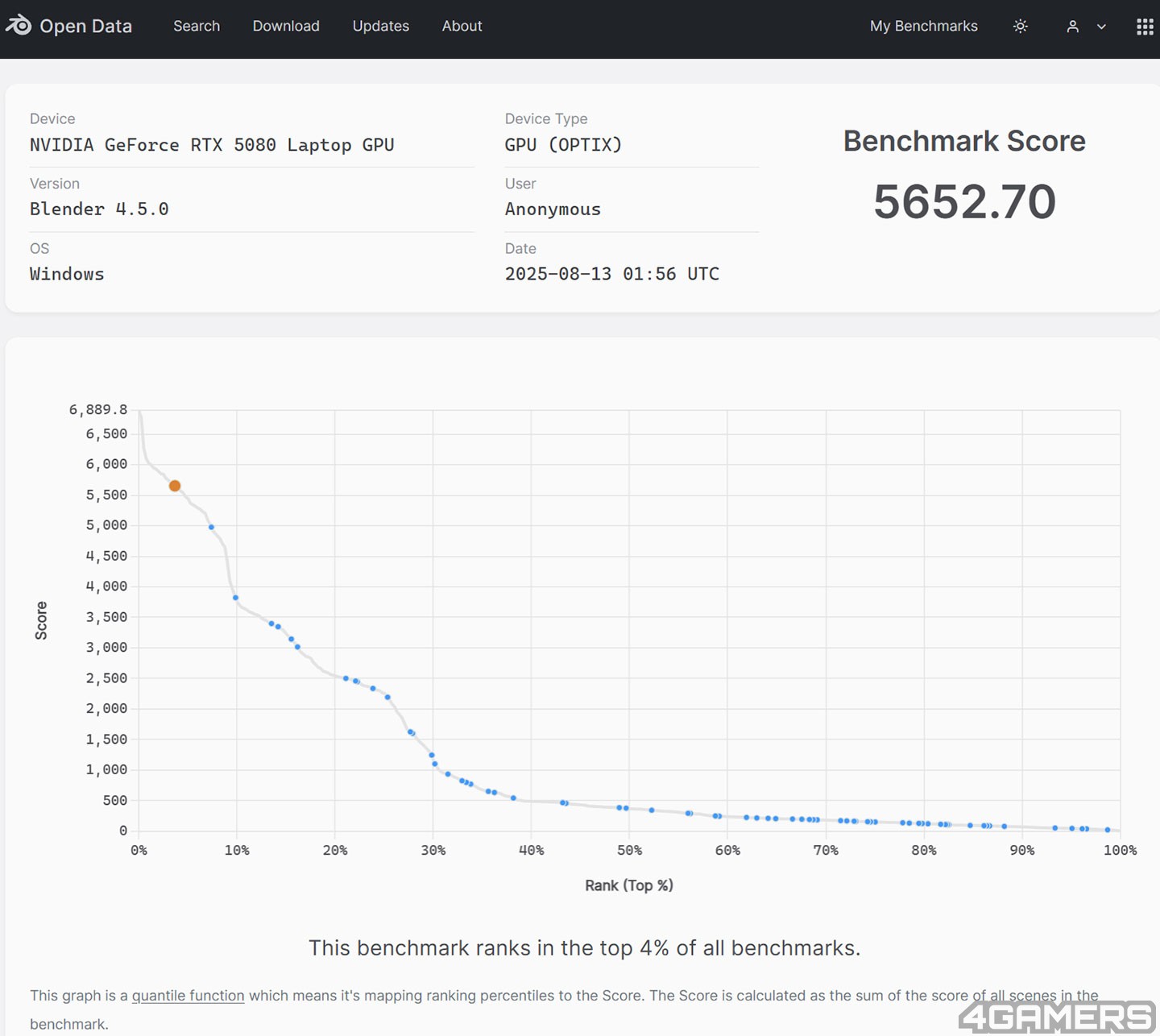Click the Open Data title link
This screenshot has height=1036, width=1160.
(x=85, y=26)
